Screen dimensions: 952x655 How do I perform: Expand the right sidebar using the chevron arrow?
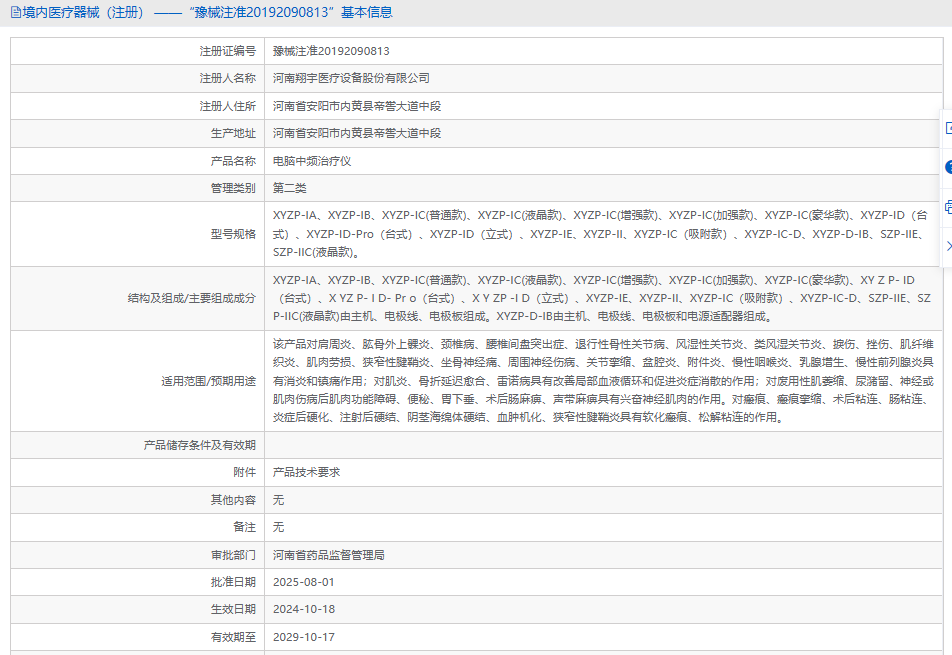point(947,245)
